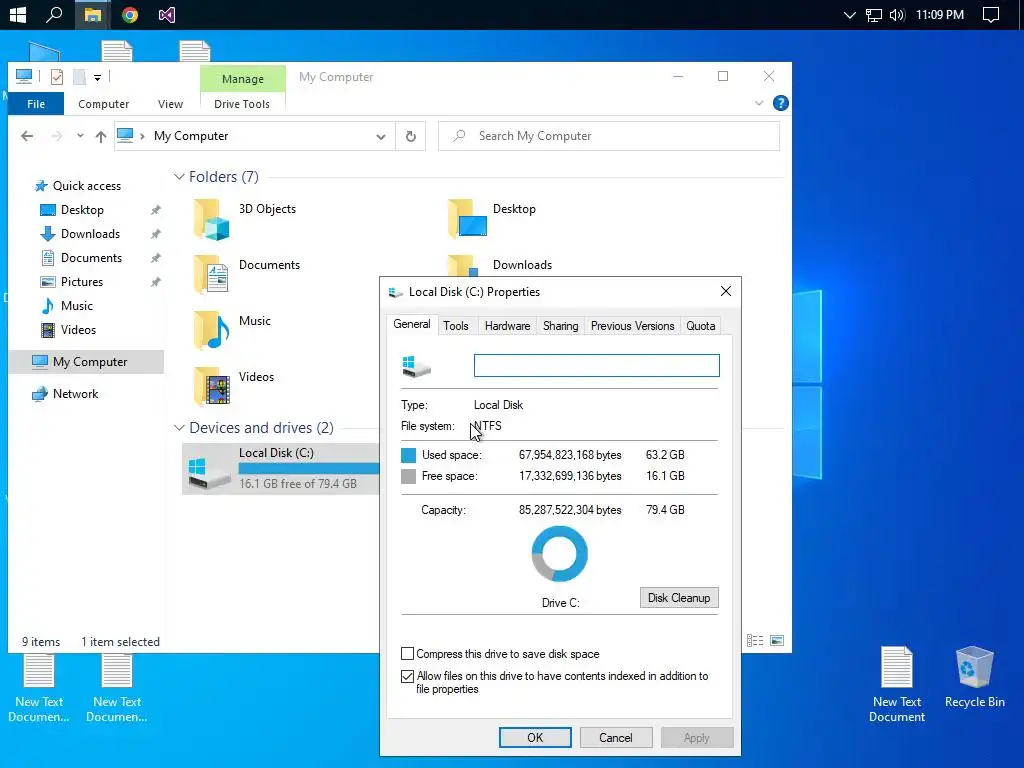Close the Local Disk Properties dialog
The width and height of the screenshot is (1024, 768).
(726, 291)
